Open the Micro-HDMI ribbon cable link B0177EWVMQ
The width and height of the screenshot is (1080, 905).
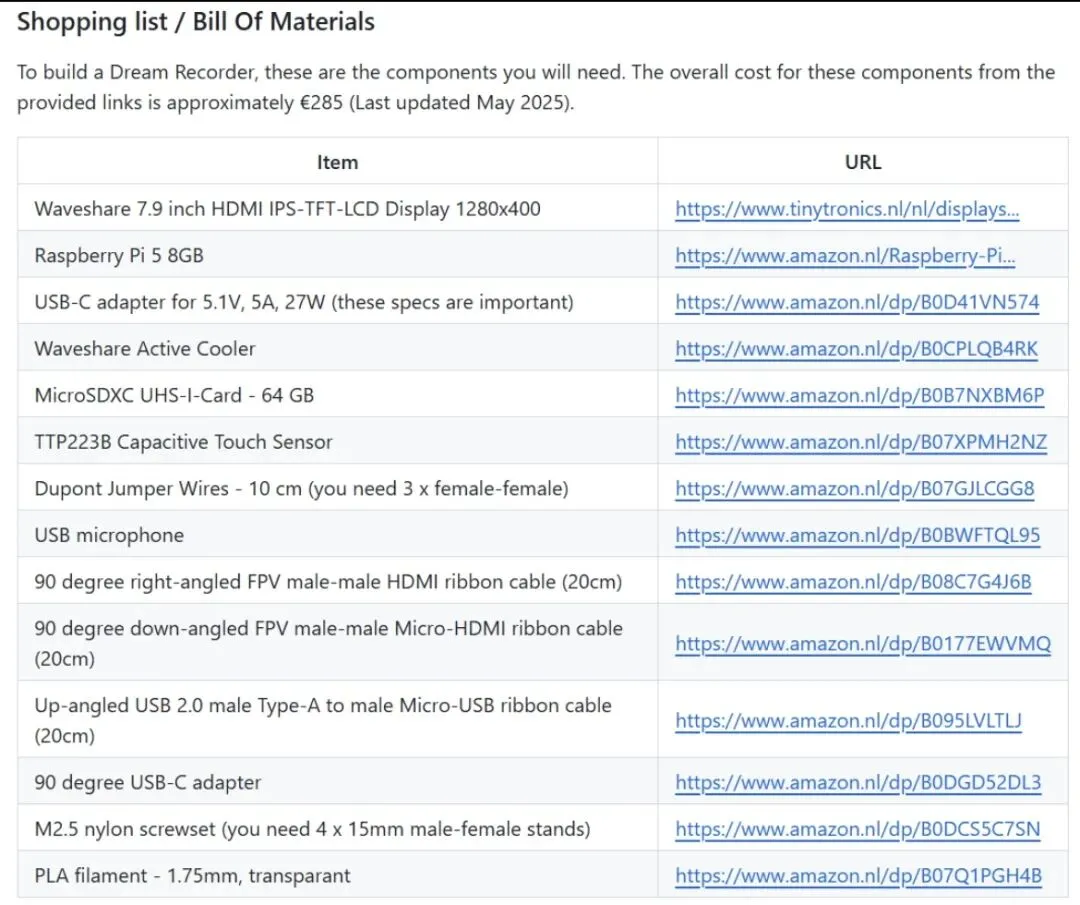point(862,644)
